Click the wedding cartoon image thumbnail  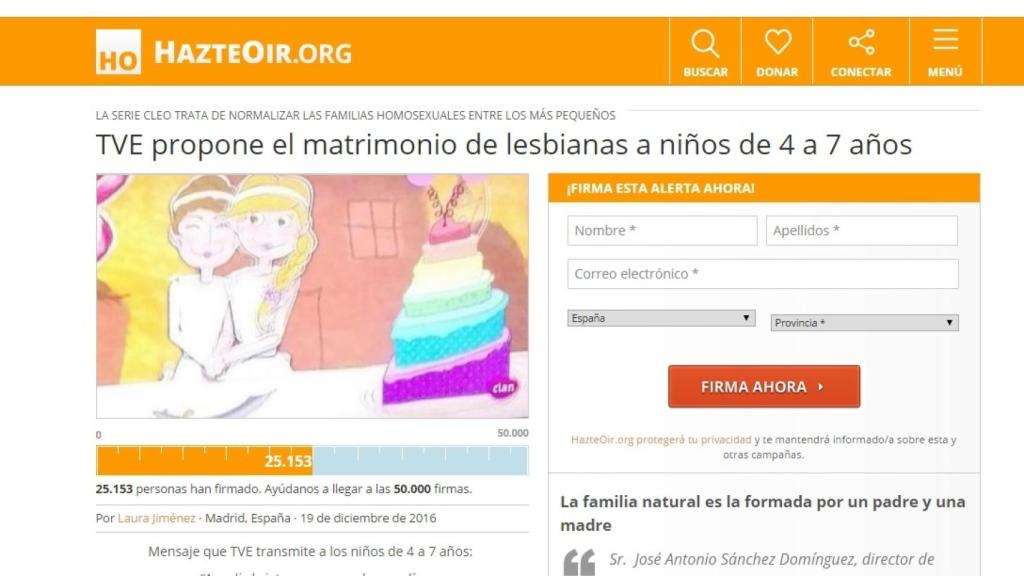point(312,296)
